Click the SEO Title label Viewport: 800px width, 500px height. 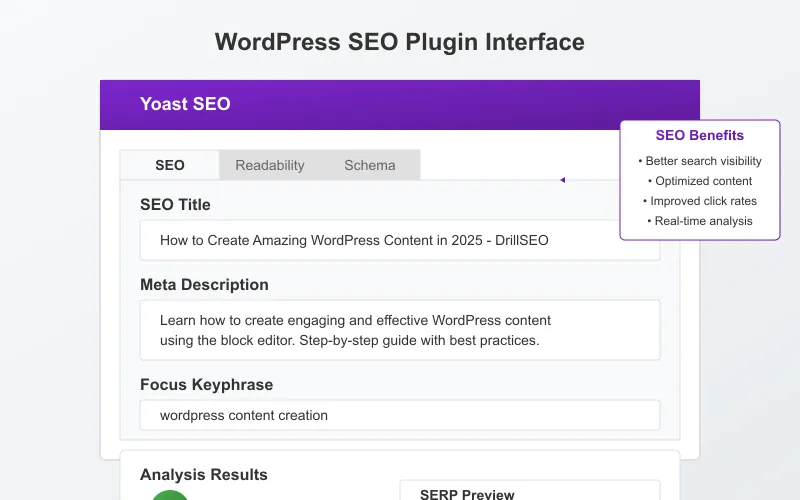175,205
